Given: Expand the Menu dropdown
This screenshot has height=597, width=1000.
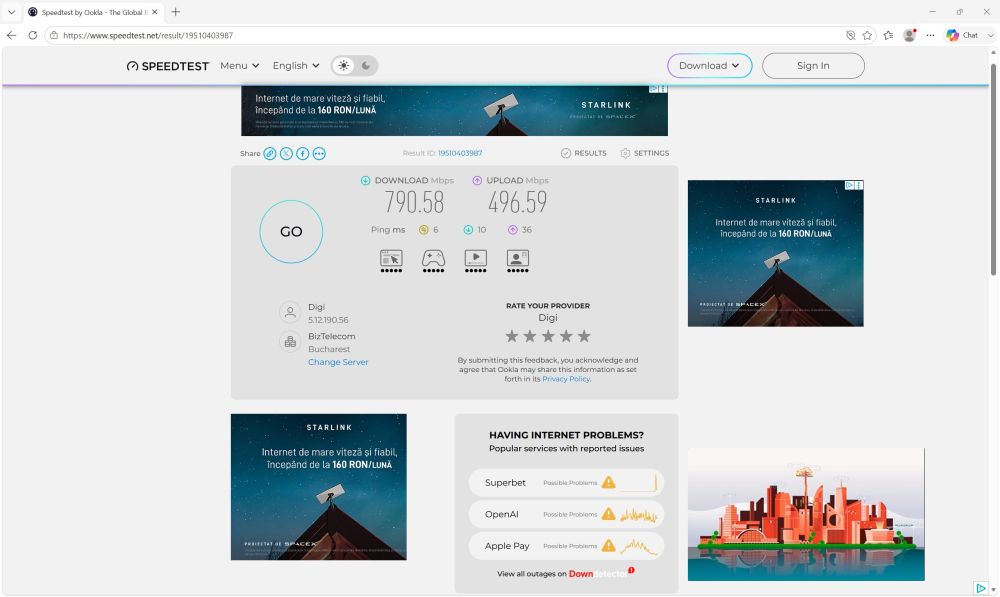Looking at the screenshot, I should click(240, 66).
